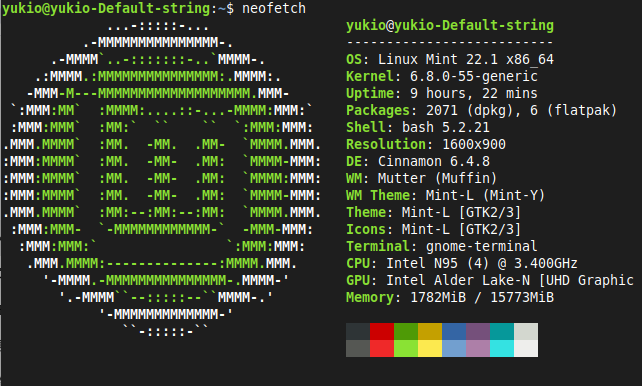Click the Resolution 1600x900 text
Viewport: 642px width, 386px height.
tap(426, 144)
